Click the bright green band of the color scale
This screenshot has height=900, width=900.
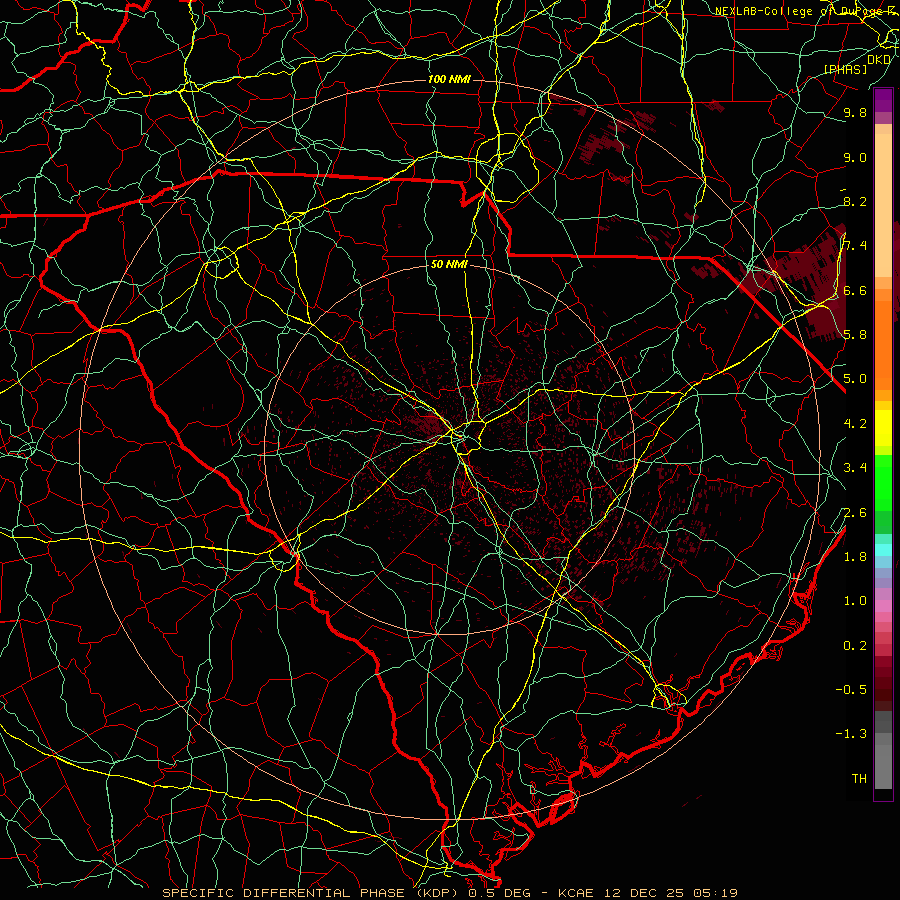pos(883,483)
